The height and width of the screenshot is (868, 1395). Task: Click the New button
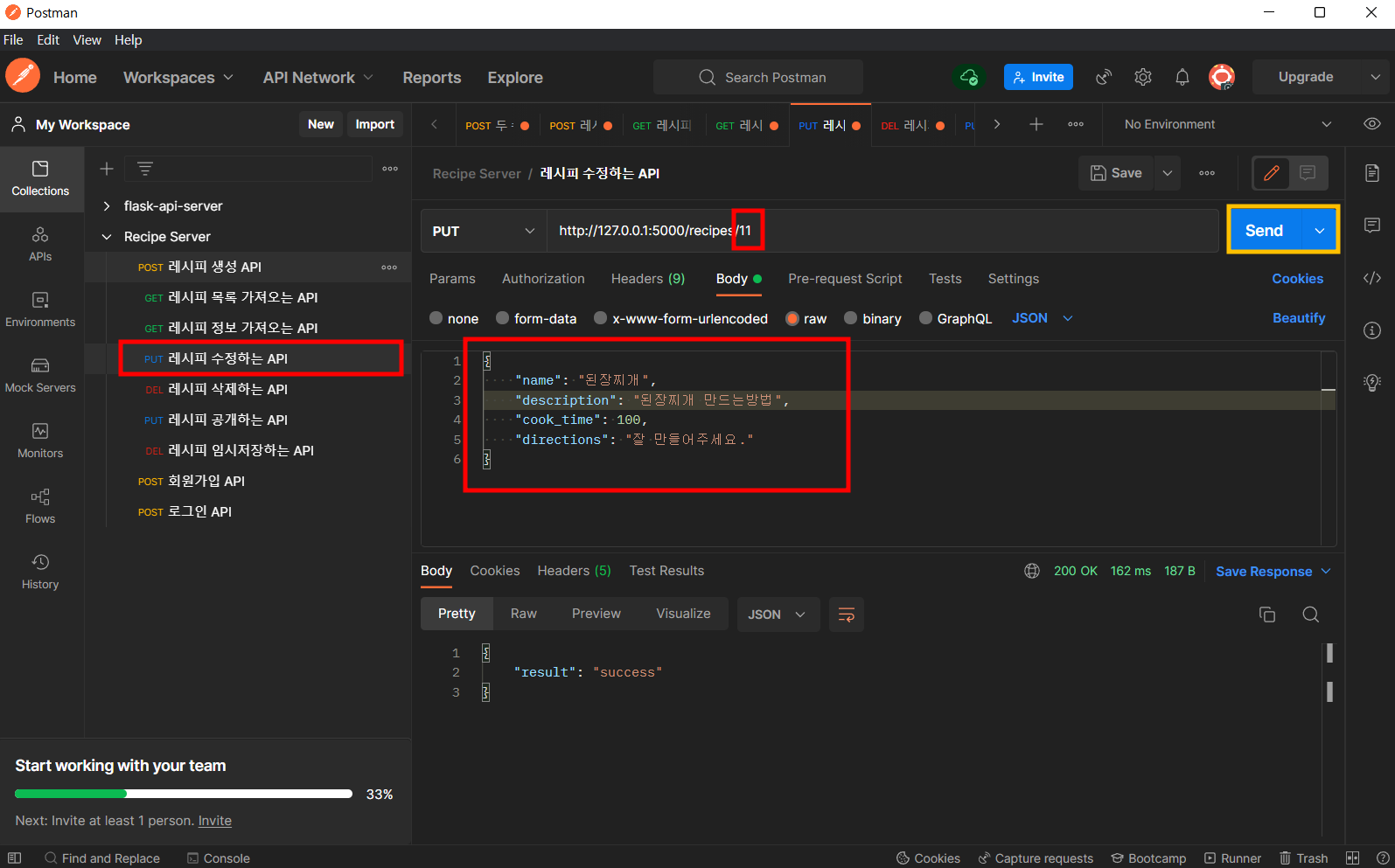[320, 124]
